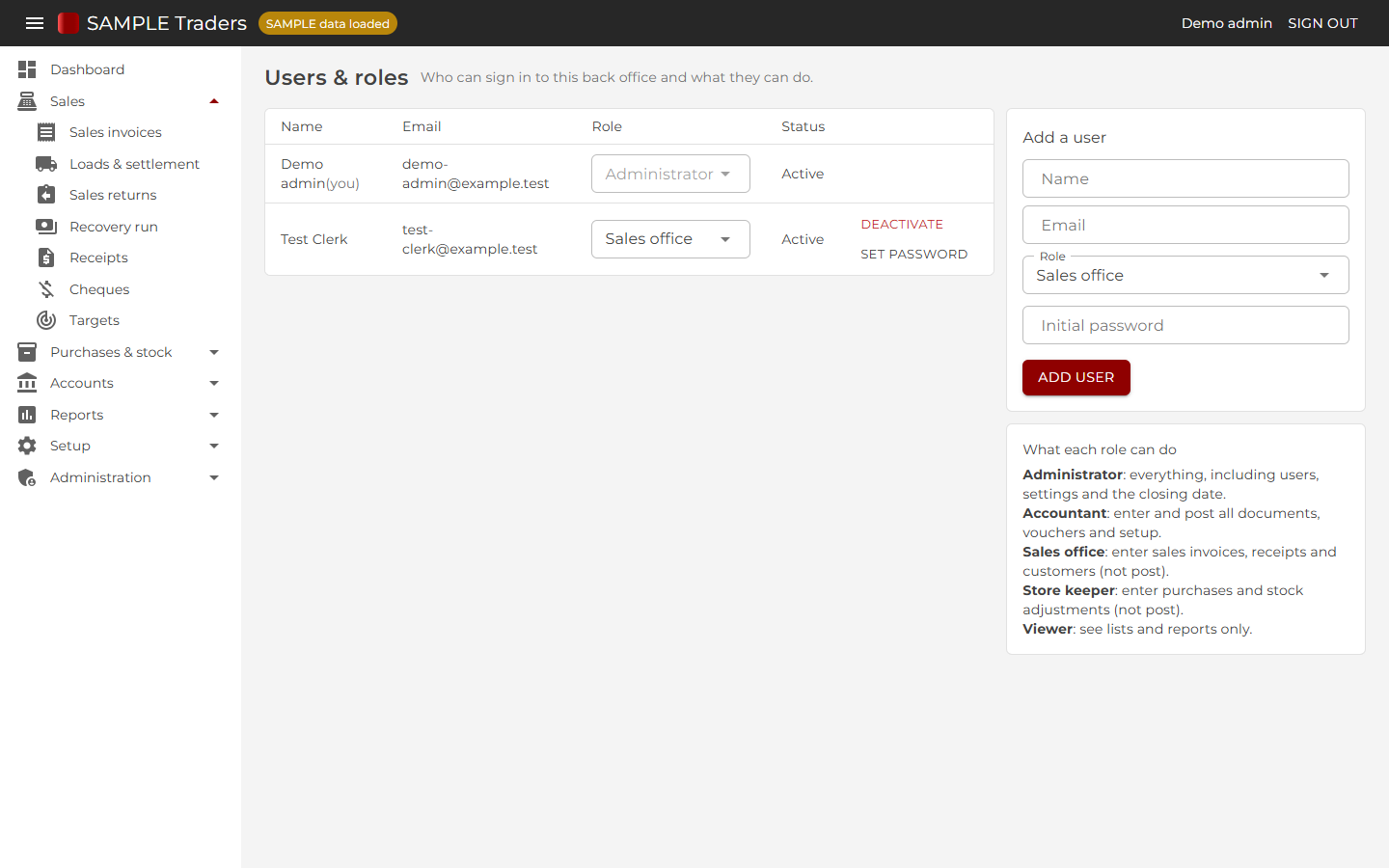This screenshot has width=1389, height=868.
Task: Expand the Reports section arrow
Action: tap(214, 415)
